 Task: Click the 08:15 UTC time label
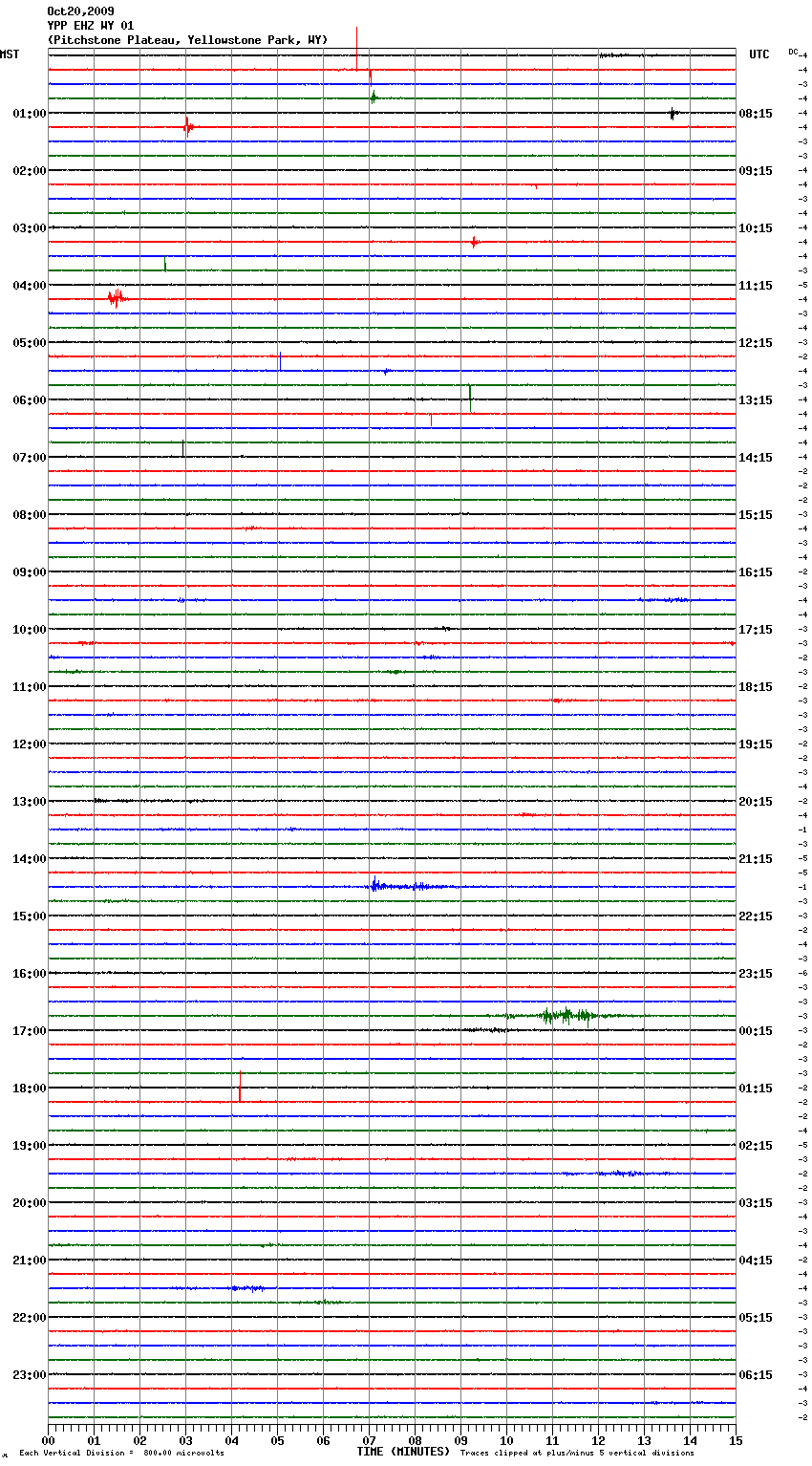(x=756, y=114)
